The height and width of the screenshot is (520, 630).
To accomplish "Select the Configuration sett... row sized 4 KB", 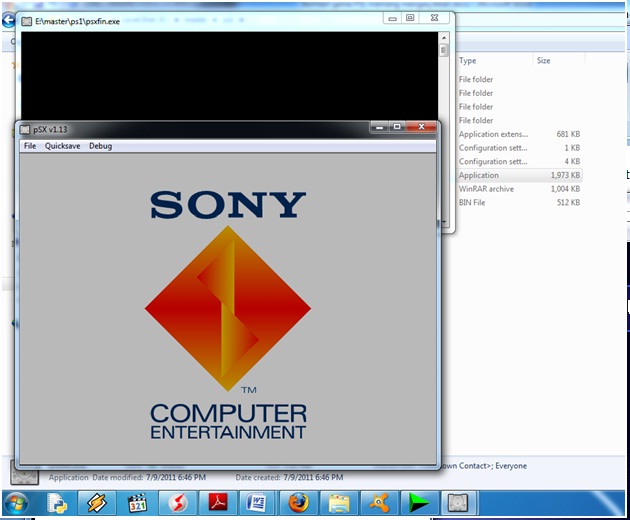I will point(519,162).
